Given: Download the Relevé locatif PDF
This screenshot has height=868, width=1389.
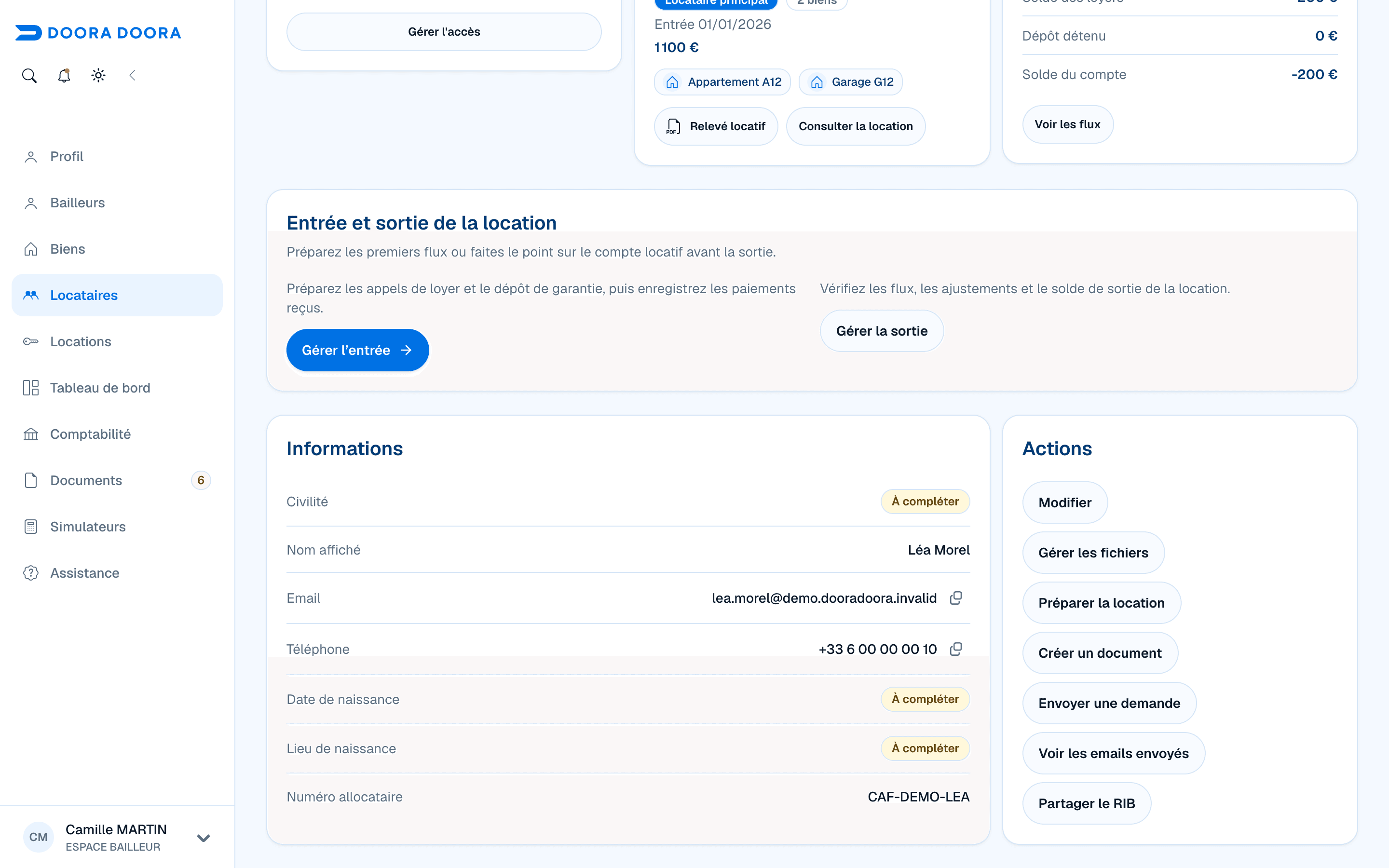Looking at the screenshot, I should pyautogui.click(x=716, y=126).
